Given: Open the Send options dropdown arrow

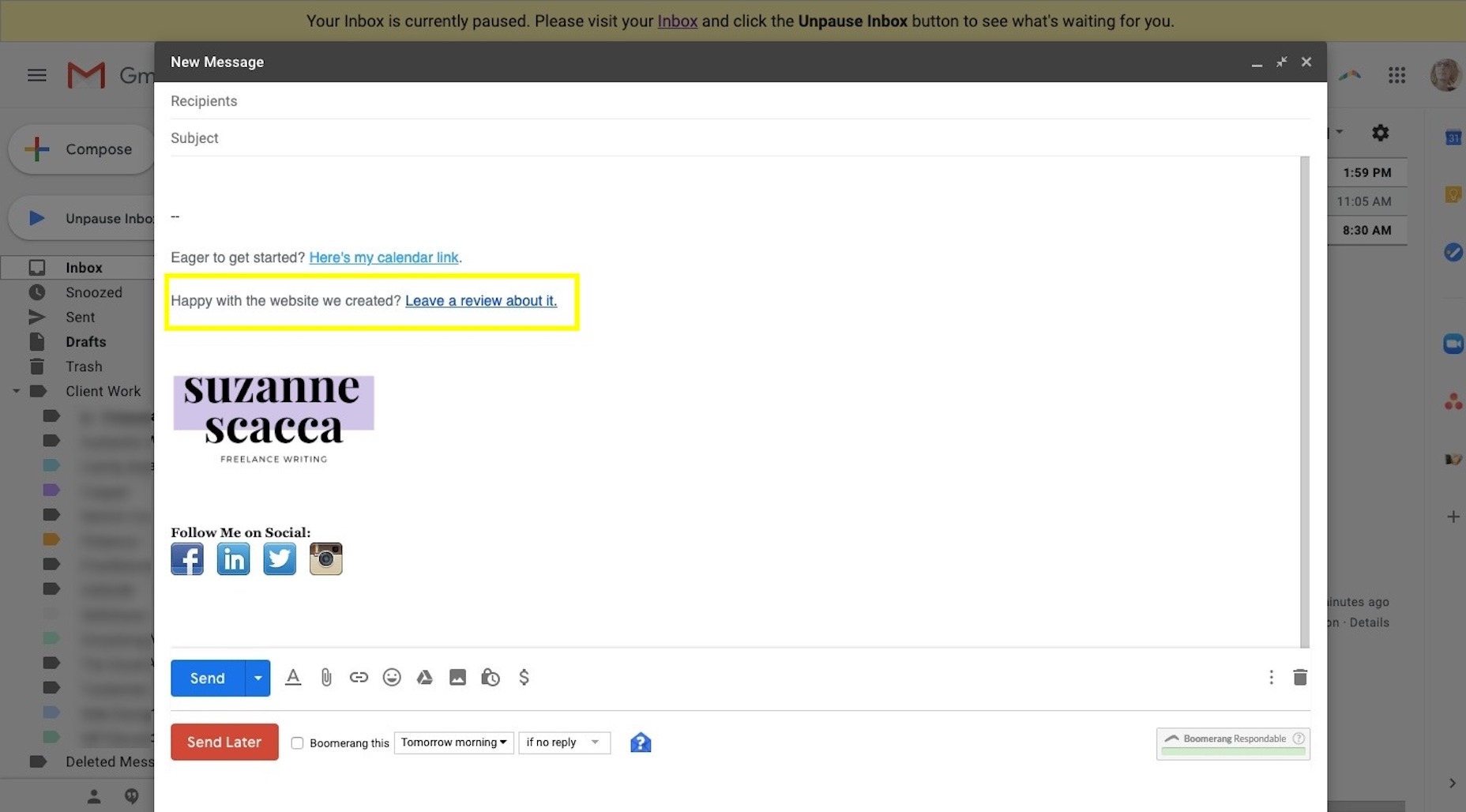Looking at the screenshot, I should (257, 678).
